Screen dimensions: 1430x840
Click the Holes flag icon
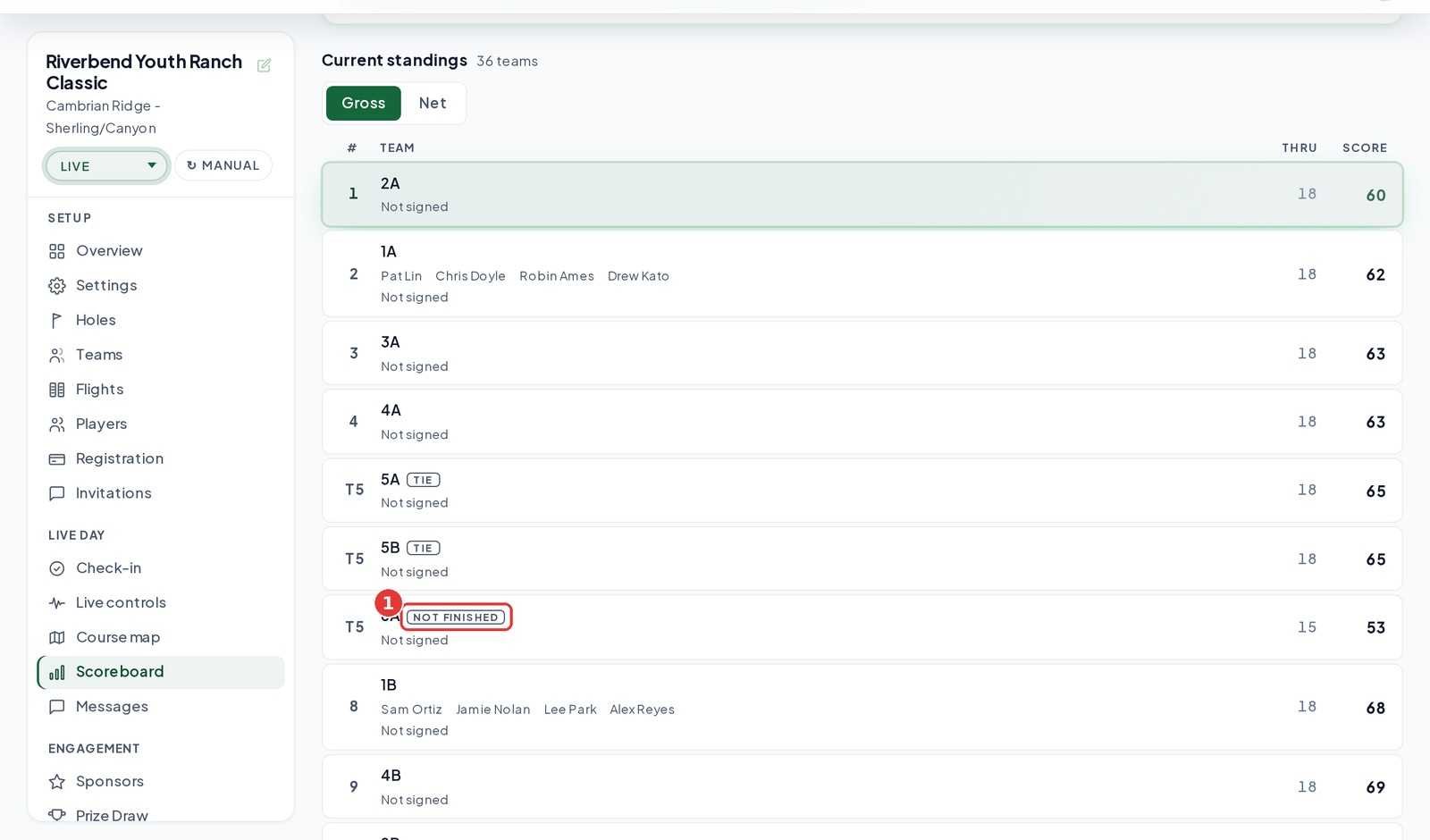(57, 320)
